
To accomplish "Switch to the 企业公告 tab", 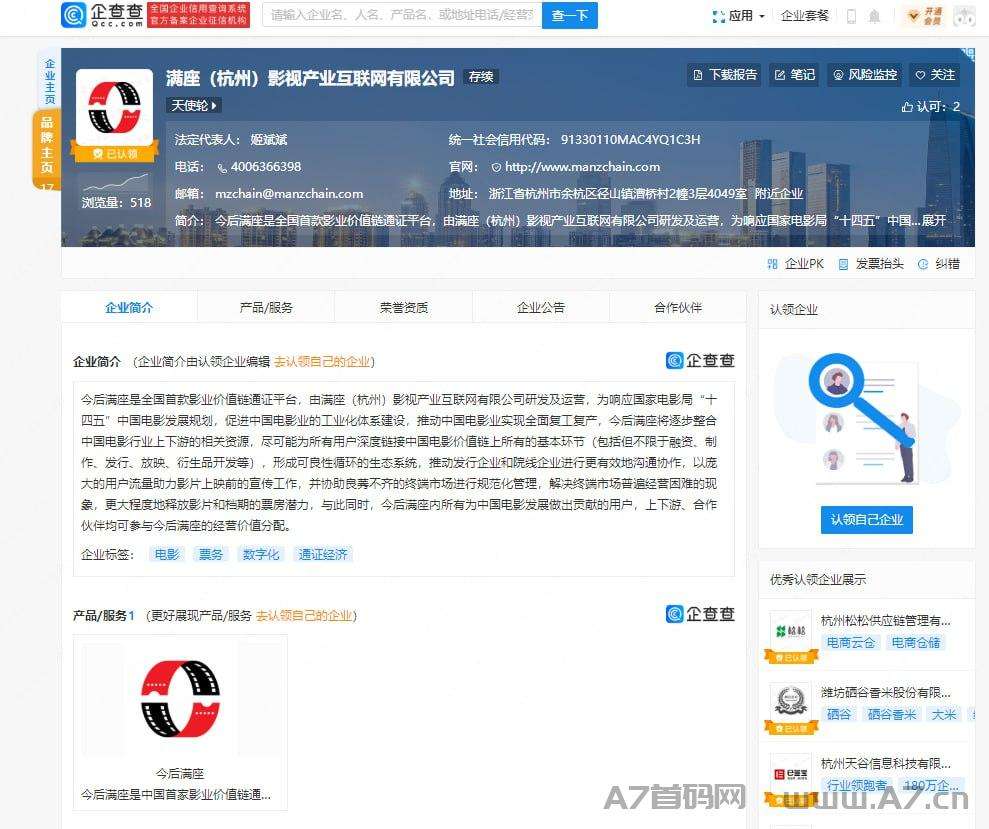I will pos(541,307).
